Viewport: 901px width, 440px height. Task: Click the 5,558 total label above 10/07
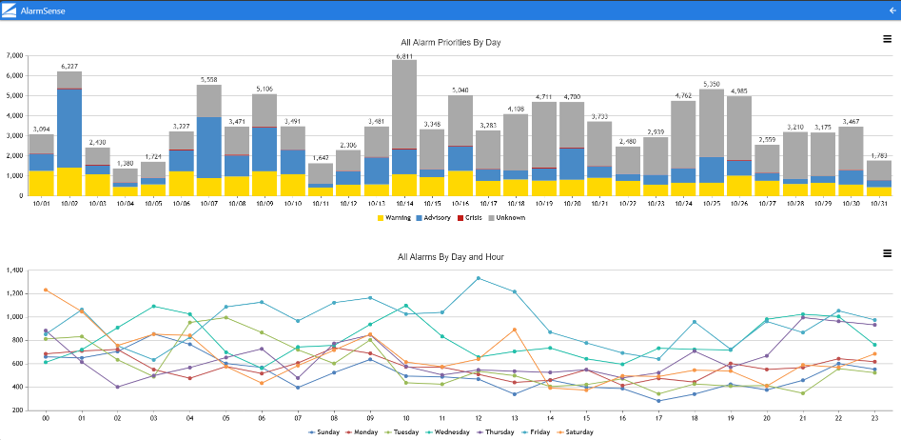[209, 80]
